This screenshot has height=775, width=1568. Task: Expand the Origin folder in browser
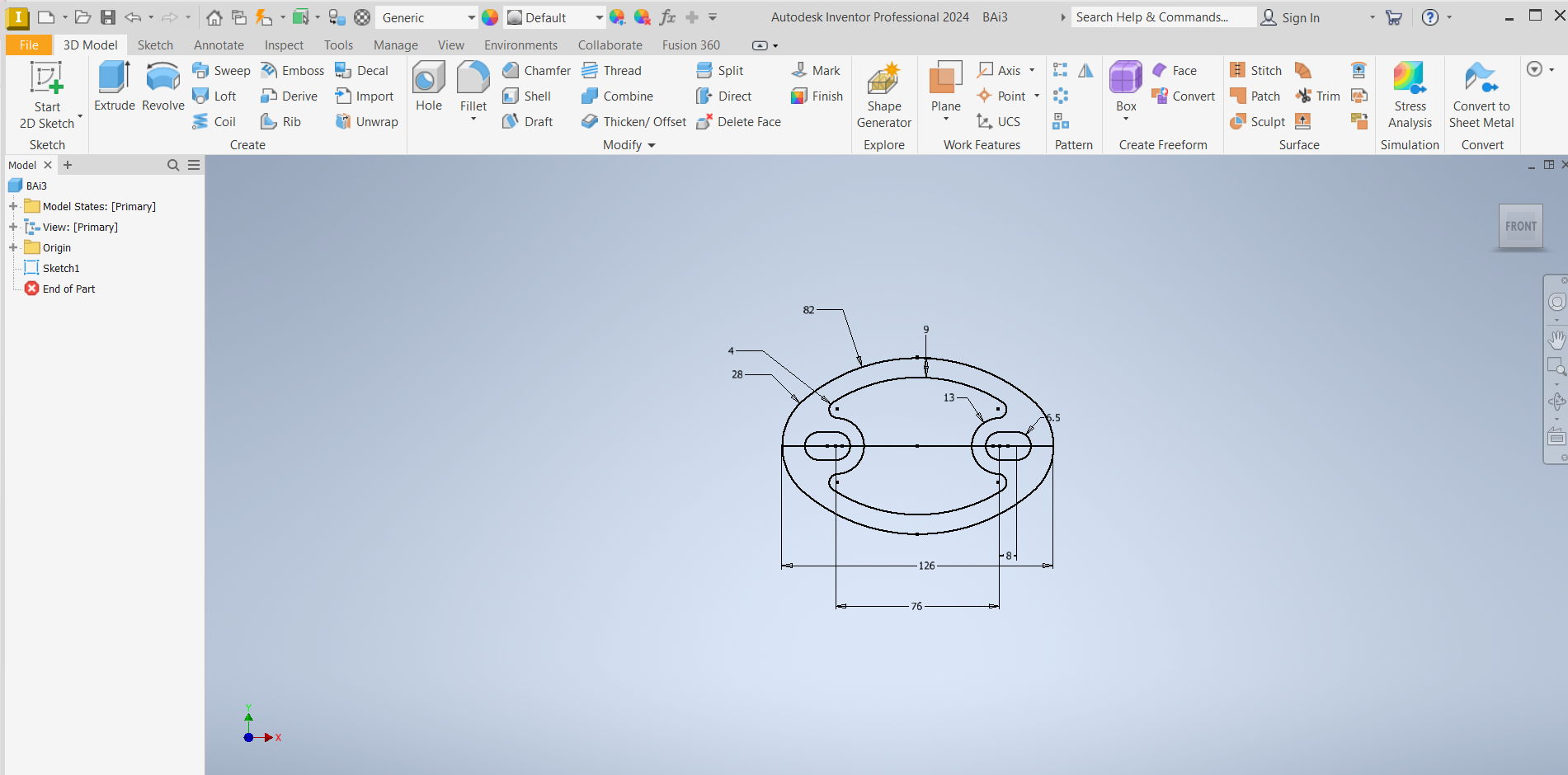click(13, 247)
